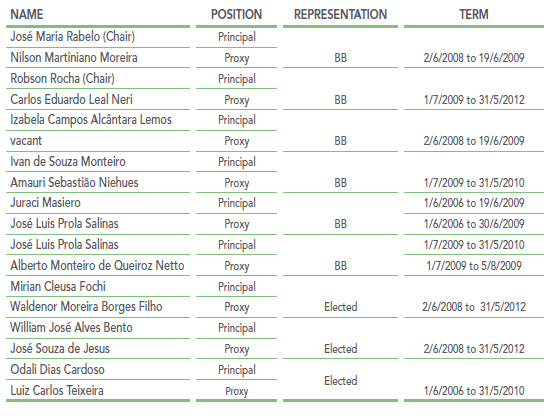Click Juraci Masiero name cell
Viewport: 553px width, 416px height.
[x=45, y=202]
